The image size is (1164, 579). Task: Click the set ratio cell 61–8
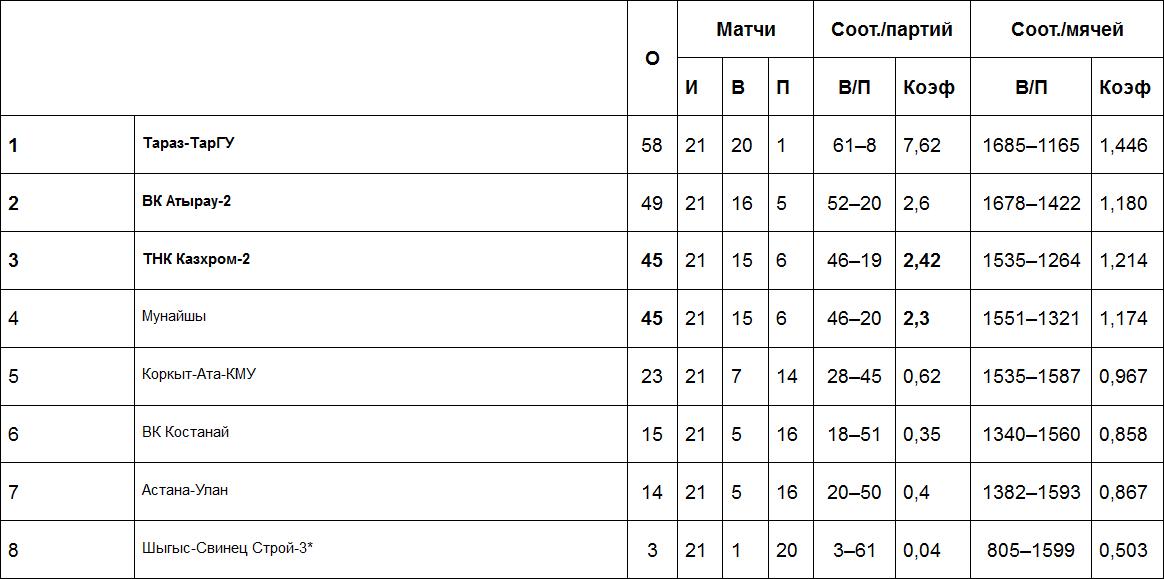(x=854, y=145)
